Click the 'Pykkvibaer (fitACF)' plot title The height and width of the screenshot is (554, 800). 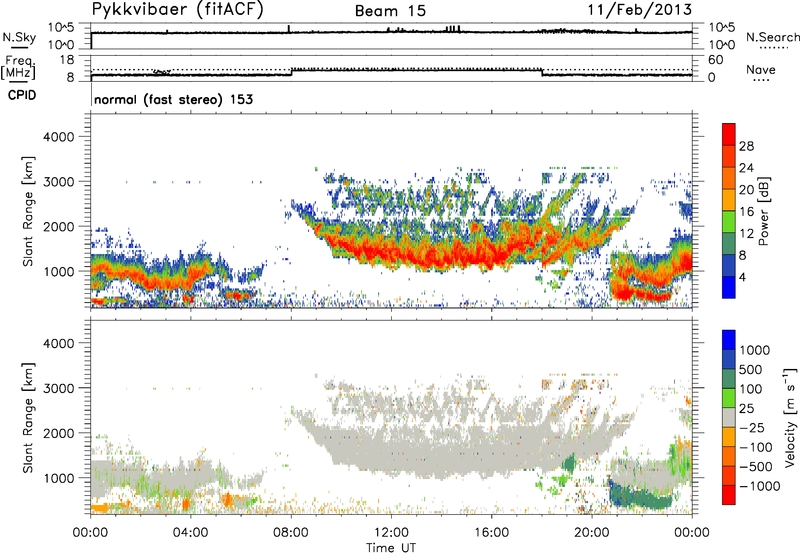178,9
